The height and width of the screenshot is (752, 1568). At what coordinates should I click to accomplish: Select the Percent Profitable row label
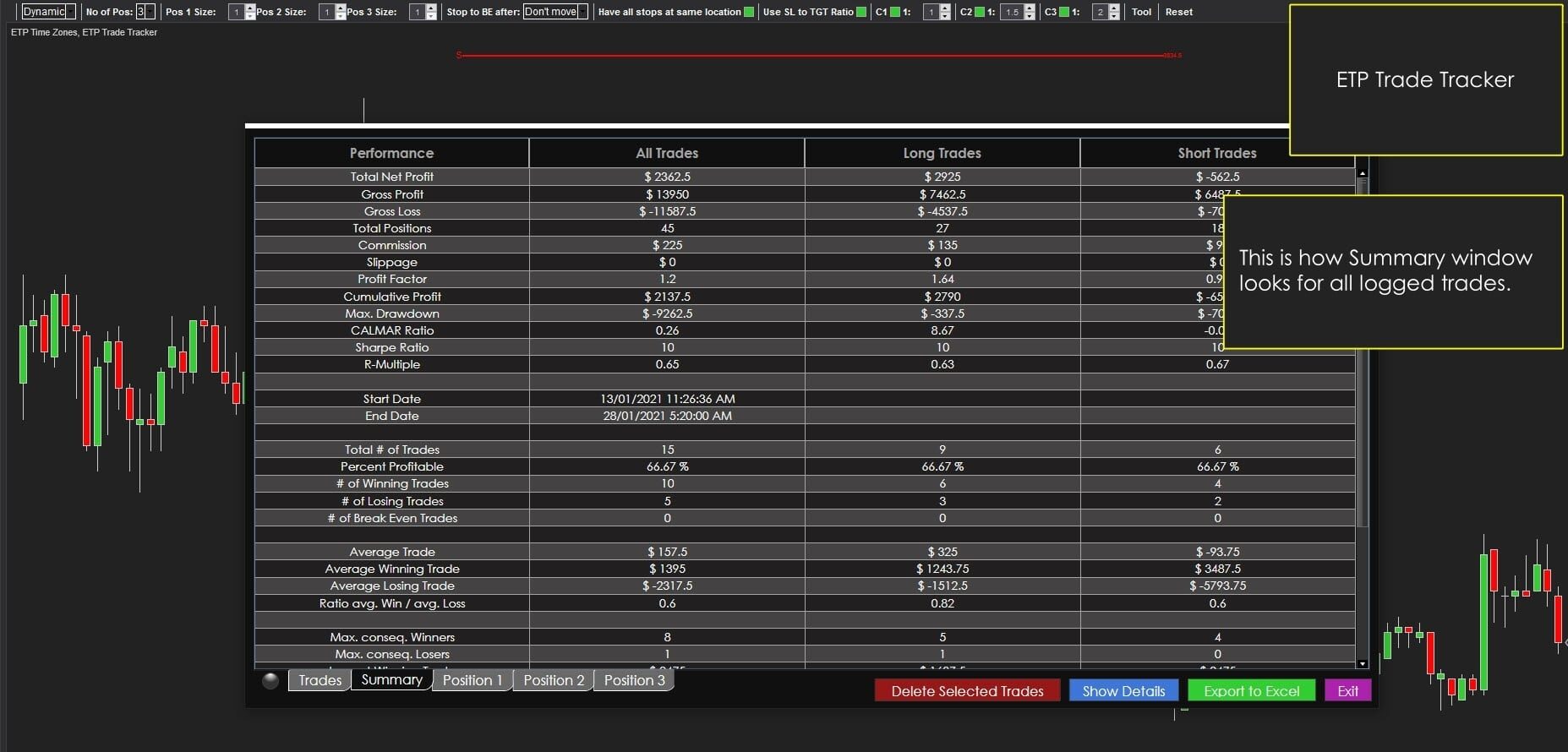(x=391, y=466)
